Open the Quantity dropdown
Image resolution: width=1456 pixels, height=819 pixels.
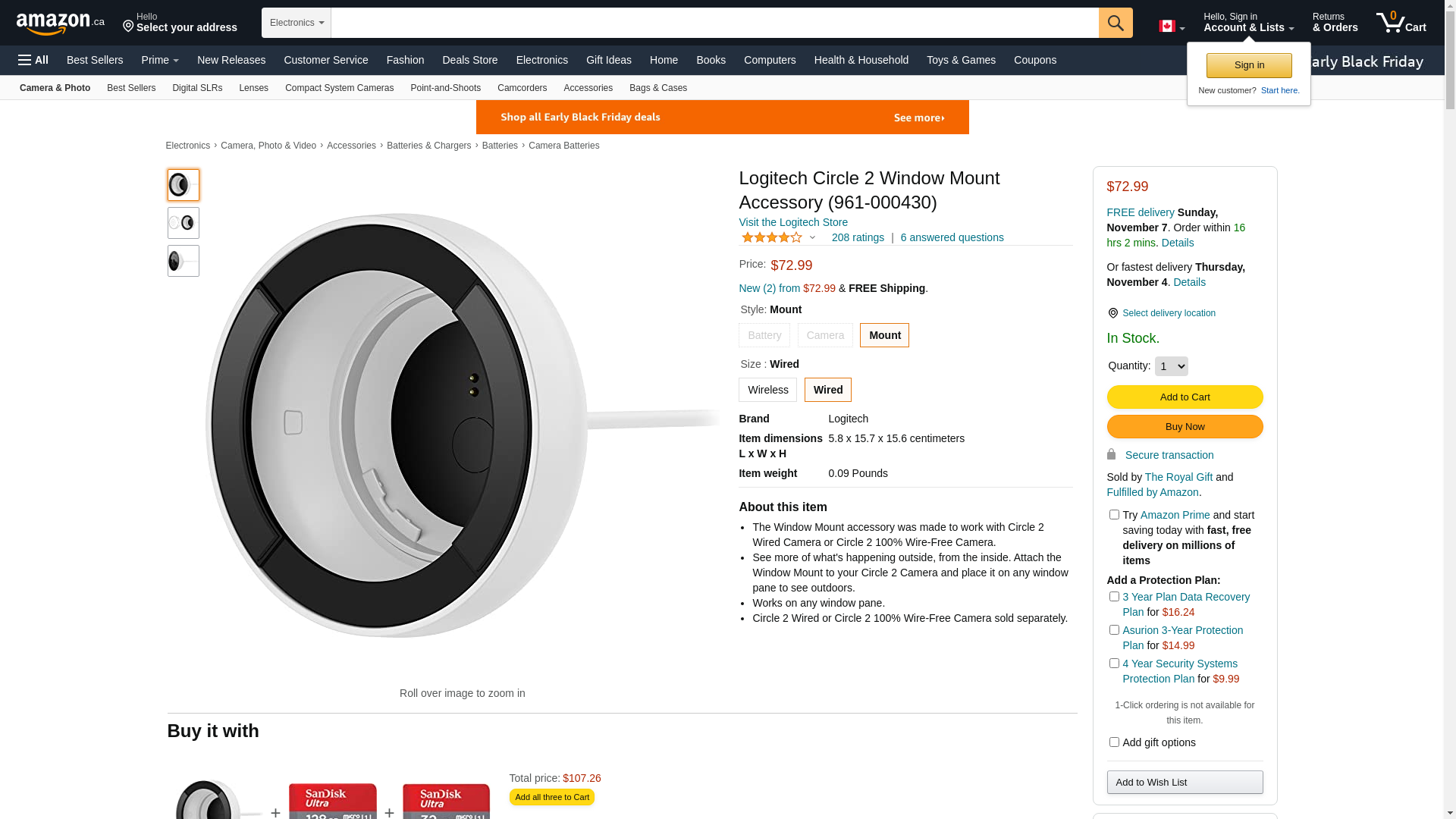[1171, 366]
